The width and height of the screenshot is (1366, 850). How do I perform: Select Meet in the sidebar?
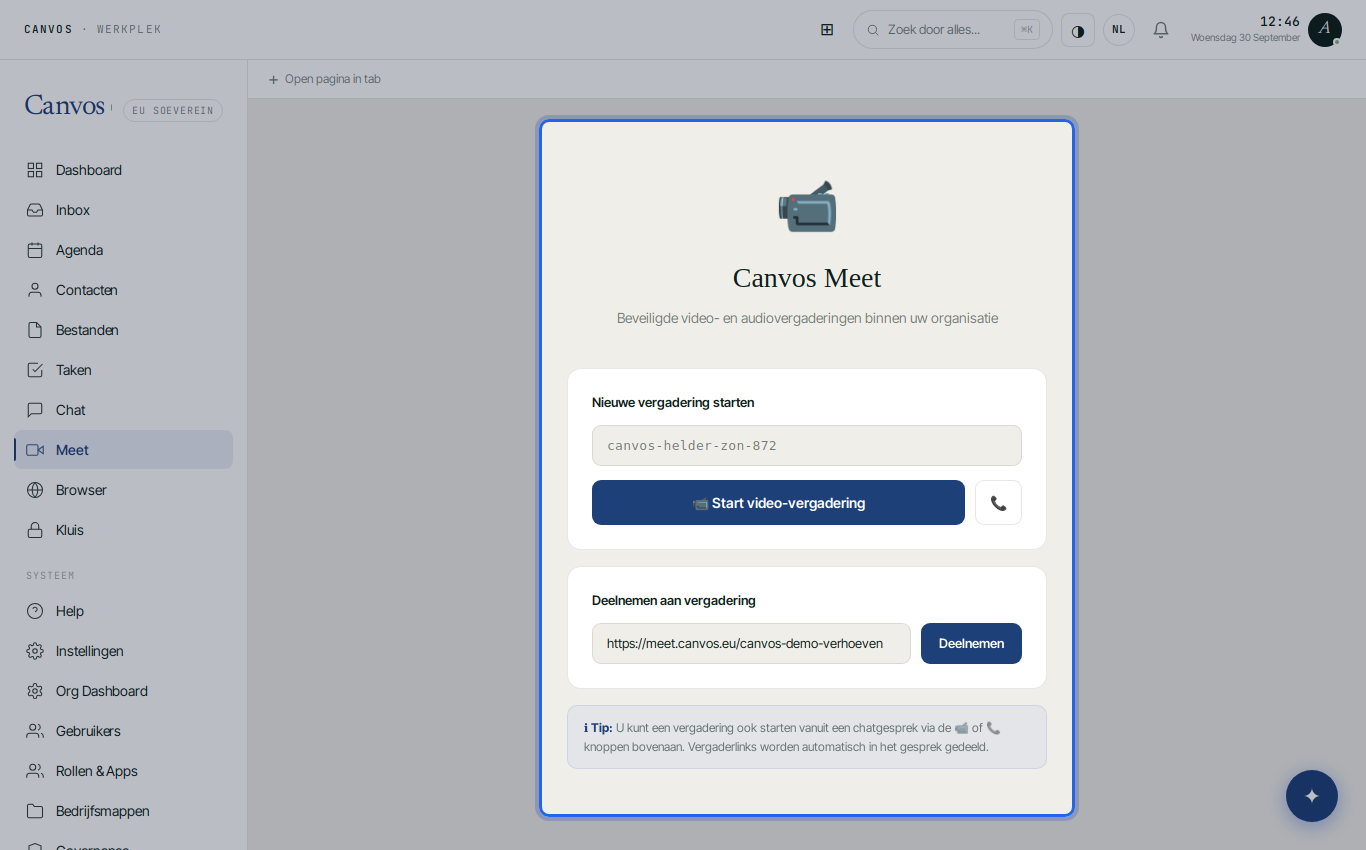pyautogui.click(x=124, y=450)
